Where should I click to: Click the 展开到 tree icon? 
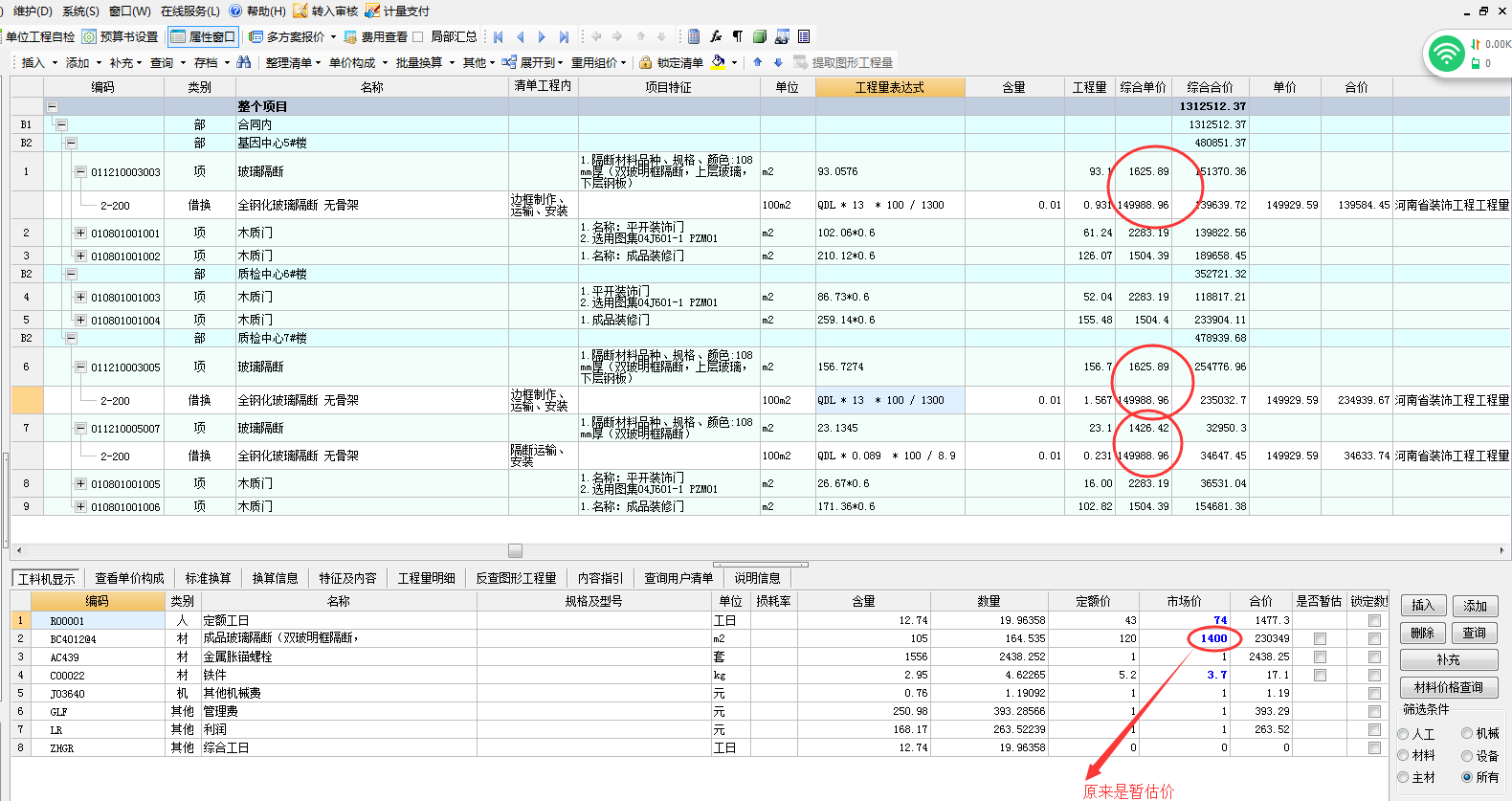(x=507, y=62)
